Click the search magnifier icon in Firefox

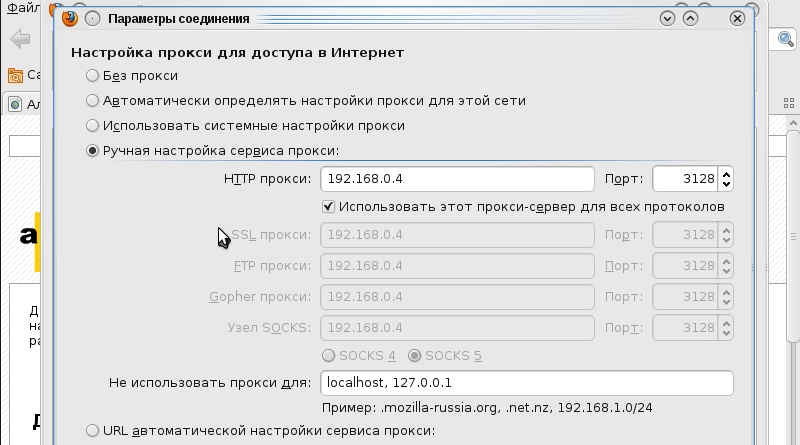click(x=786, y=39)
